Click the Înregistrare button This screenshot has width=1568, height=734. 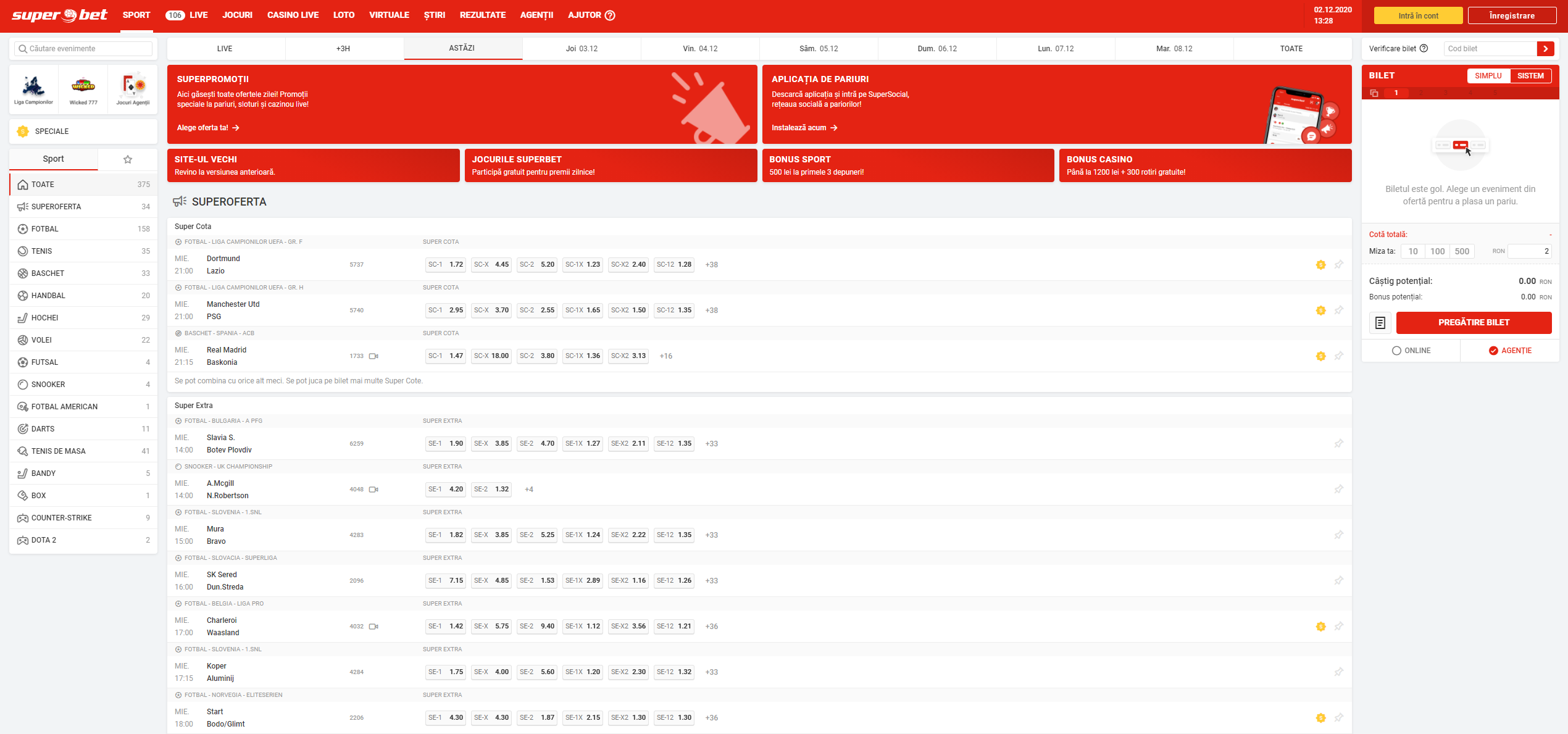pyautogui.click(x=1511, y=15)
